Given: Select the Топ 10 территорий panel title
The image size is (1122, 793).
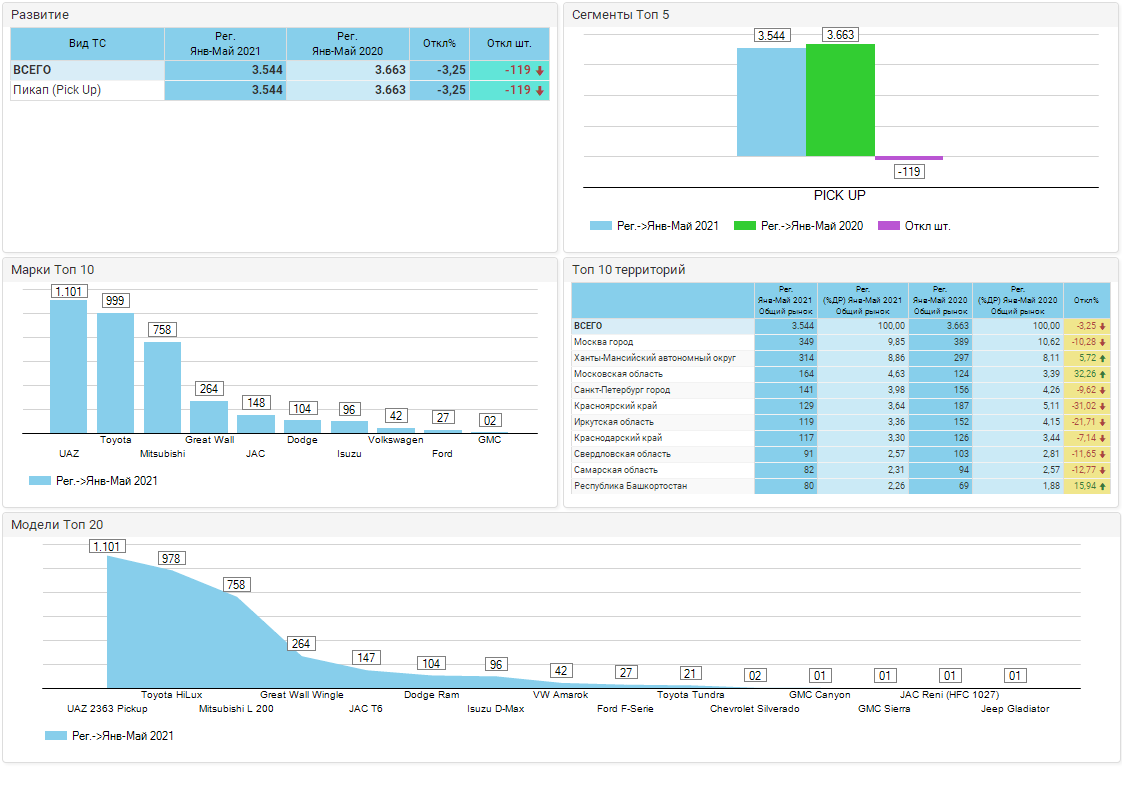Looking at the screenshot, I should [628, 270].
